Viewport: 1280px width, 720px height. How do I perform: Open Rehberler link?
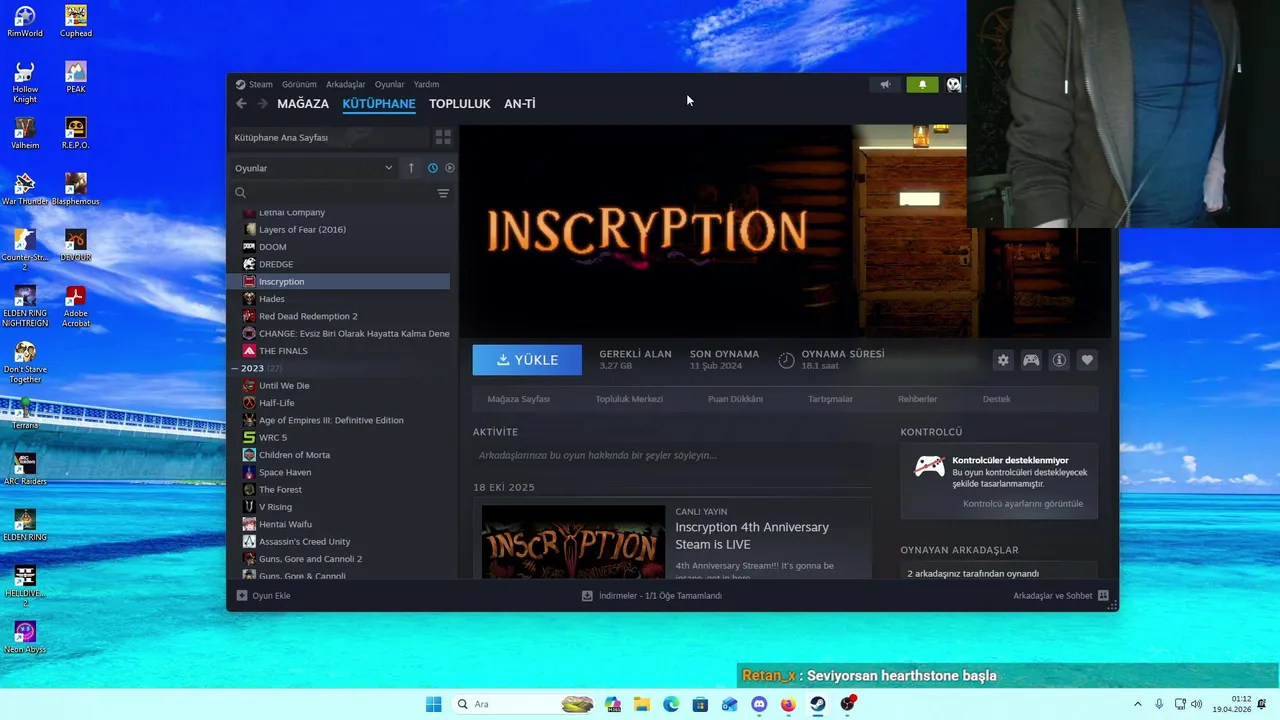pyautogui.click(x=918, y=399)
